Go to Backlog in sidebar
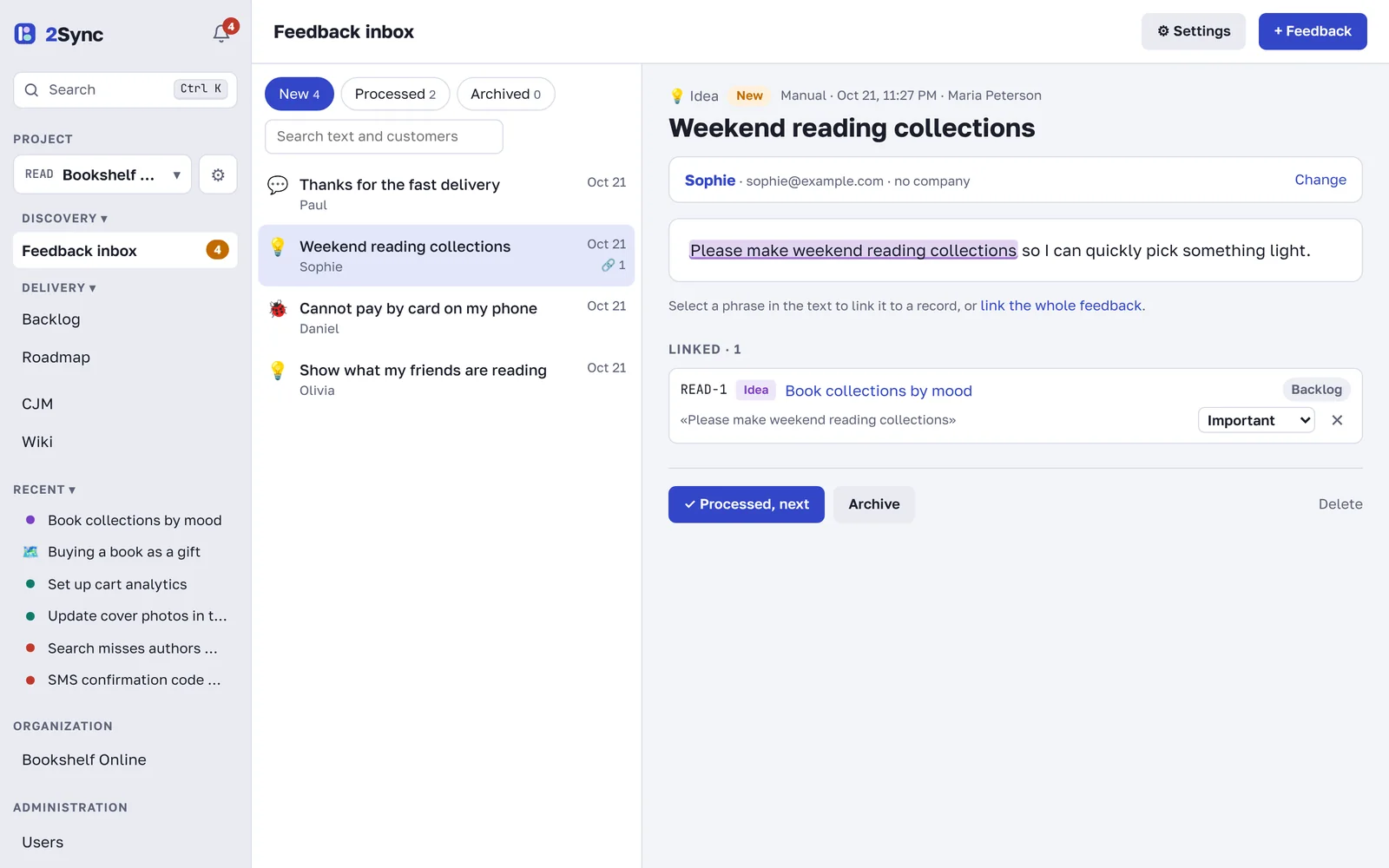Image resolution: width=1389 pixels, height=868 pixels. (x=51, y=319)
